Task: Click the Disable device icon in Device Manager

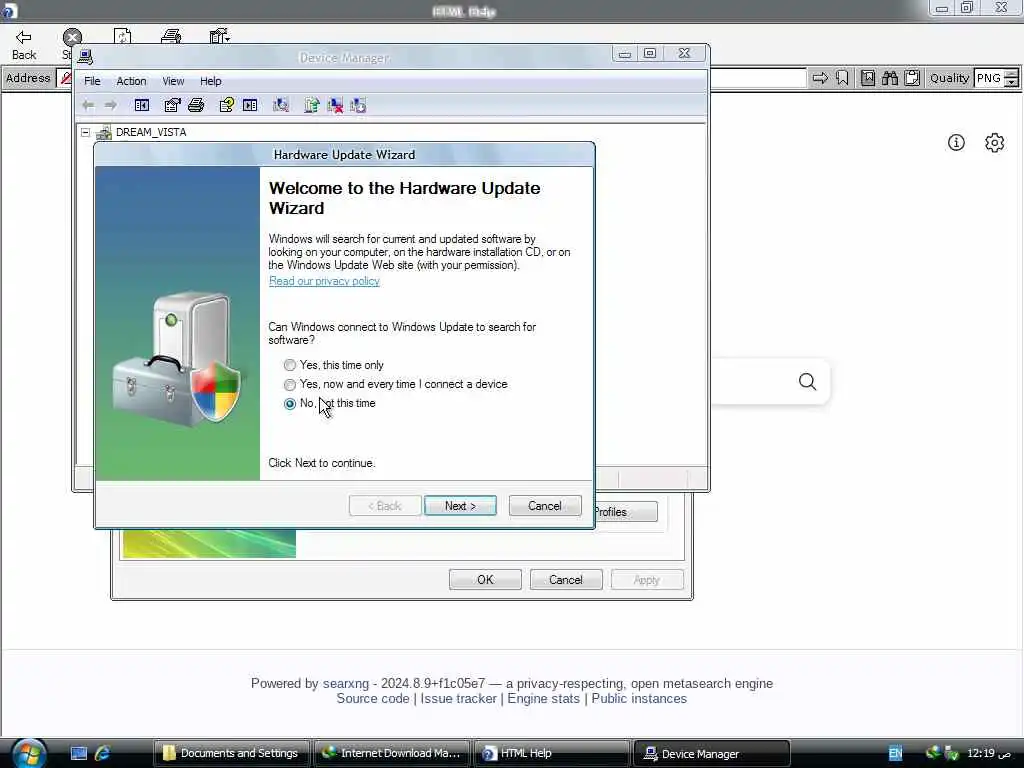Action: (358, 105)
